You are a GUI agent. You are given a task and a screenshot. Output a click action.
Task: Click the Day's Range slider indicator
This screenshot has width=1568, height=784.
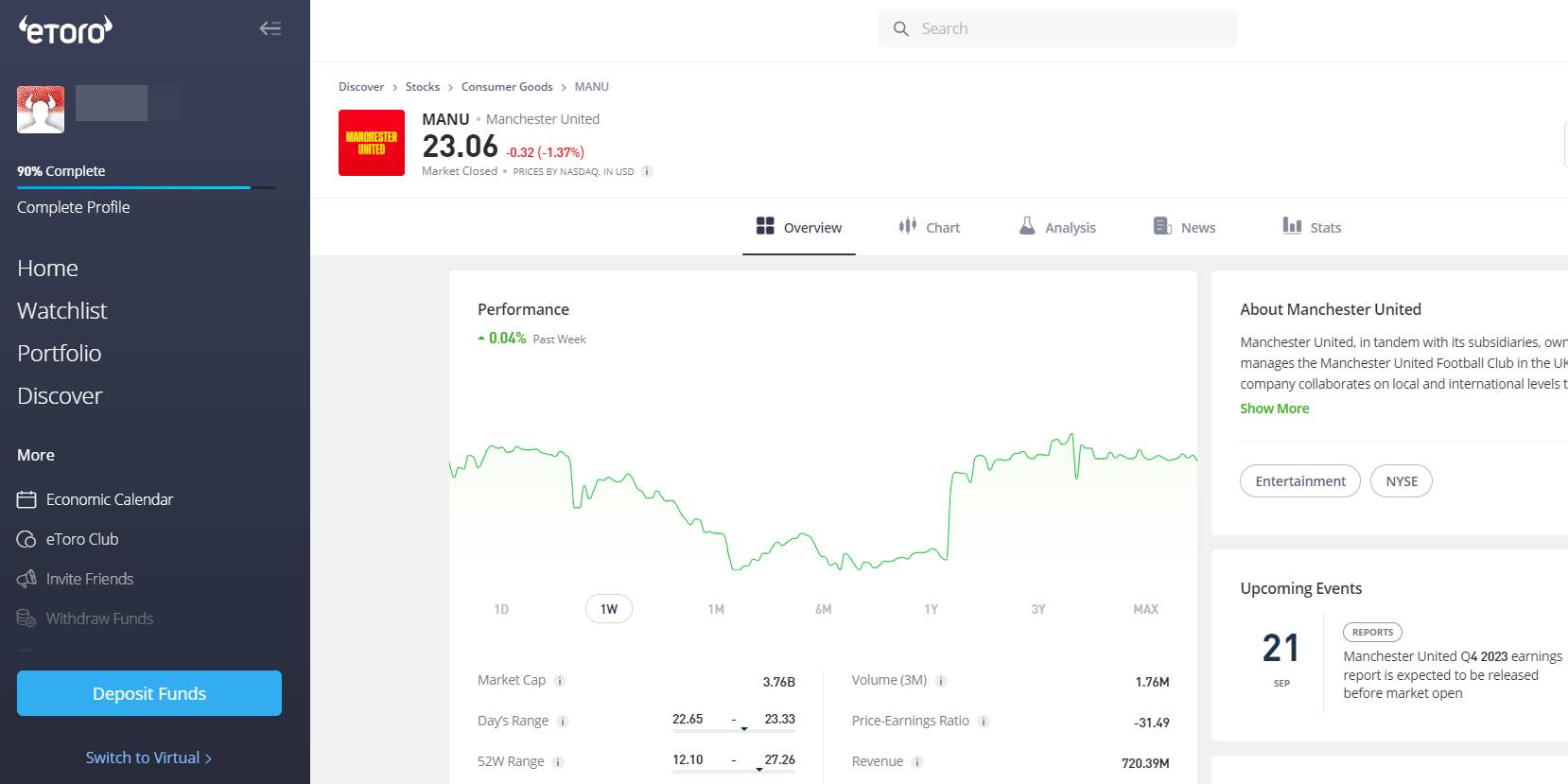click(744, 729)
